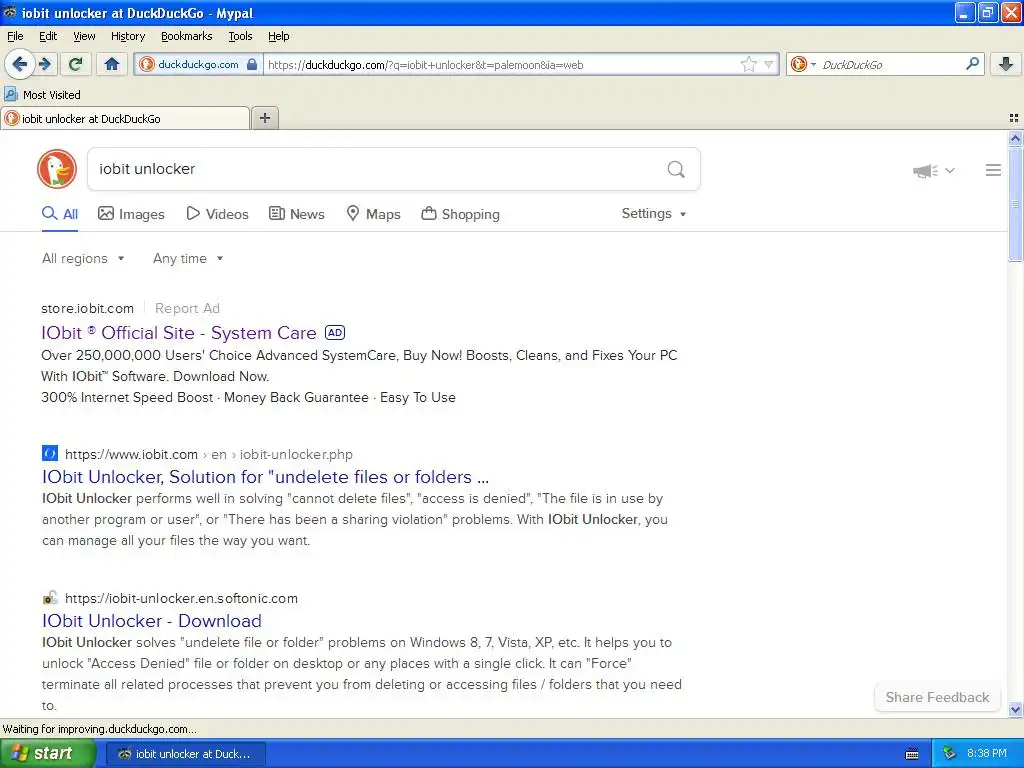Expand the Any time filter
Image resolution: width=1024 pixels, height=768 pixels.
189,259
